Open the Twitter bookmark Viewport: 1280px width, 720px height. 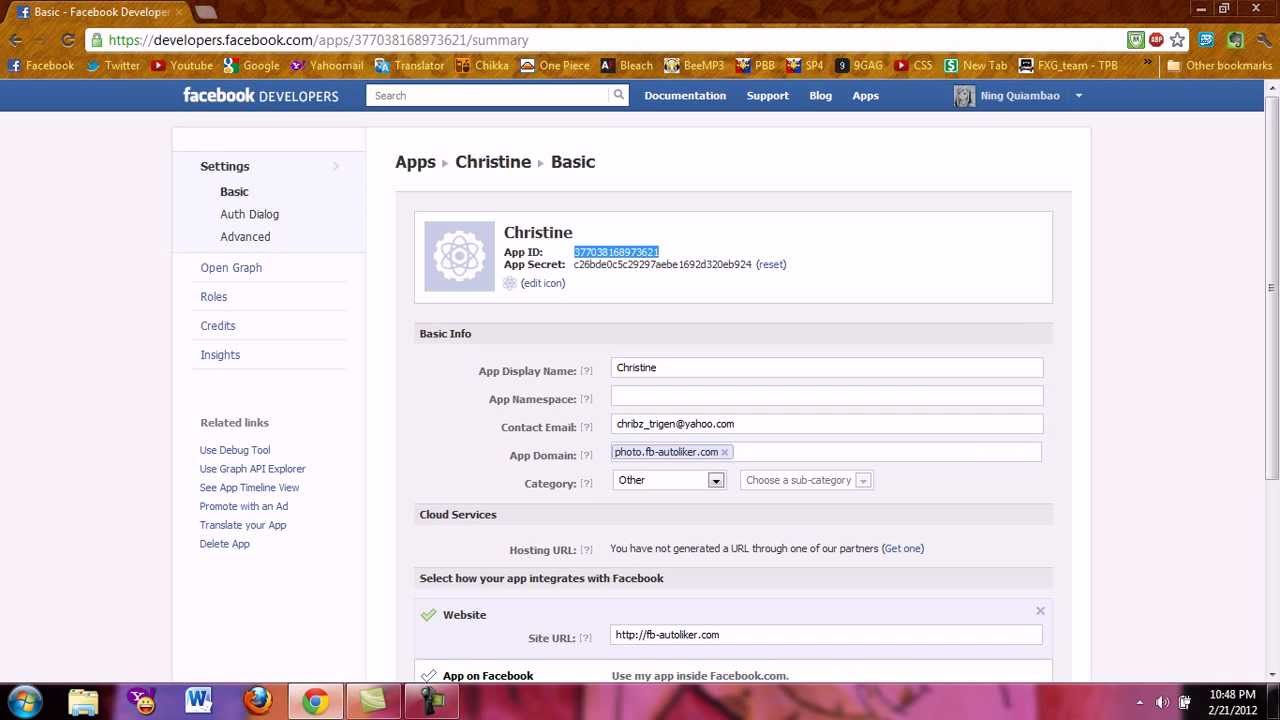113,65
